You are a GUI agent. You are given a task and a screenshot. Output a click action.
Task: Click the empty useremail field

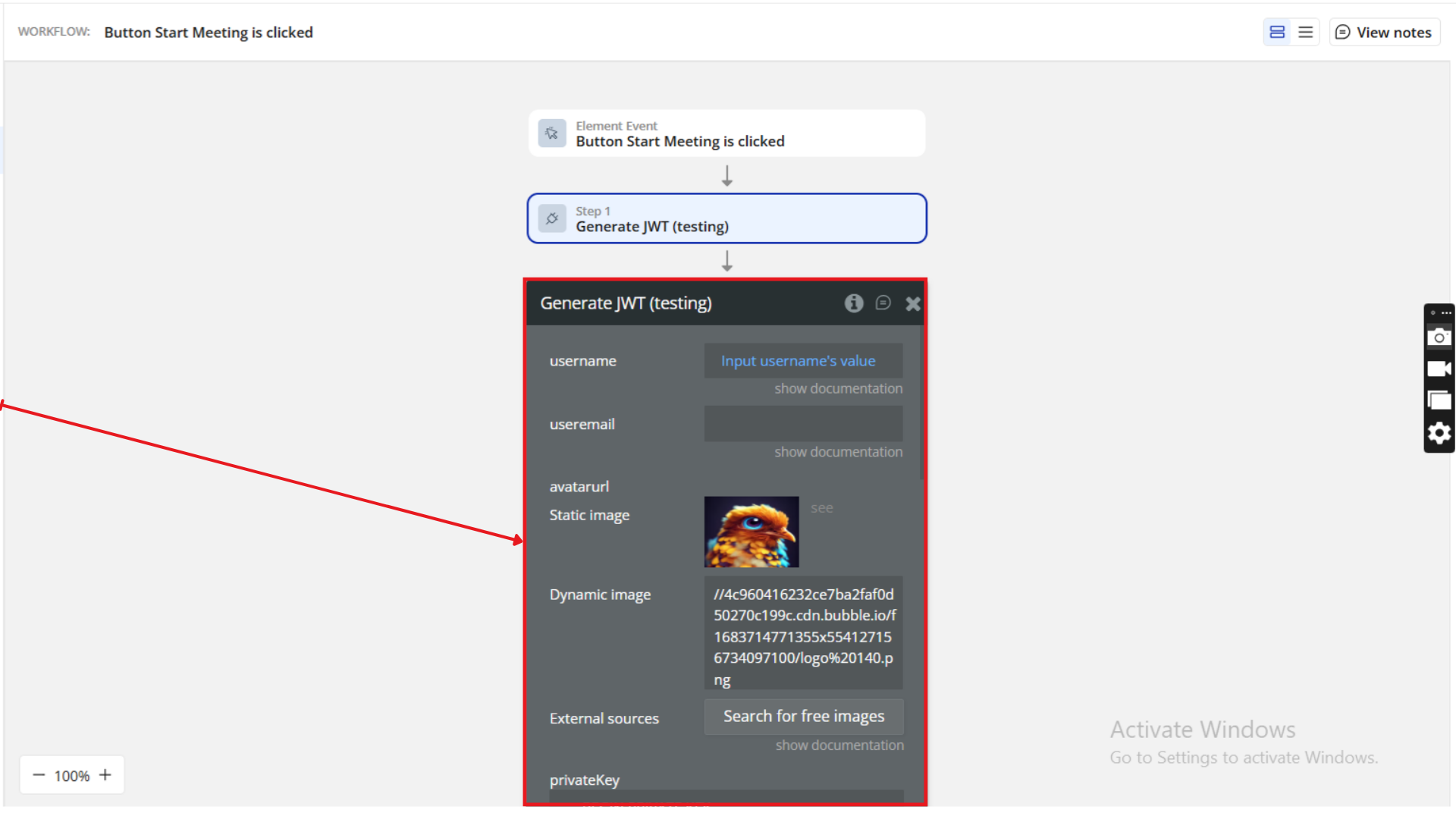(x=803, y=424)
